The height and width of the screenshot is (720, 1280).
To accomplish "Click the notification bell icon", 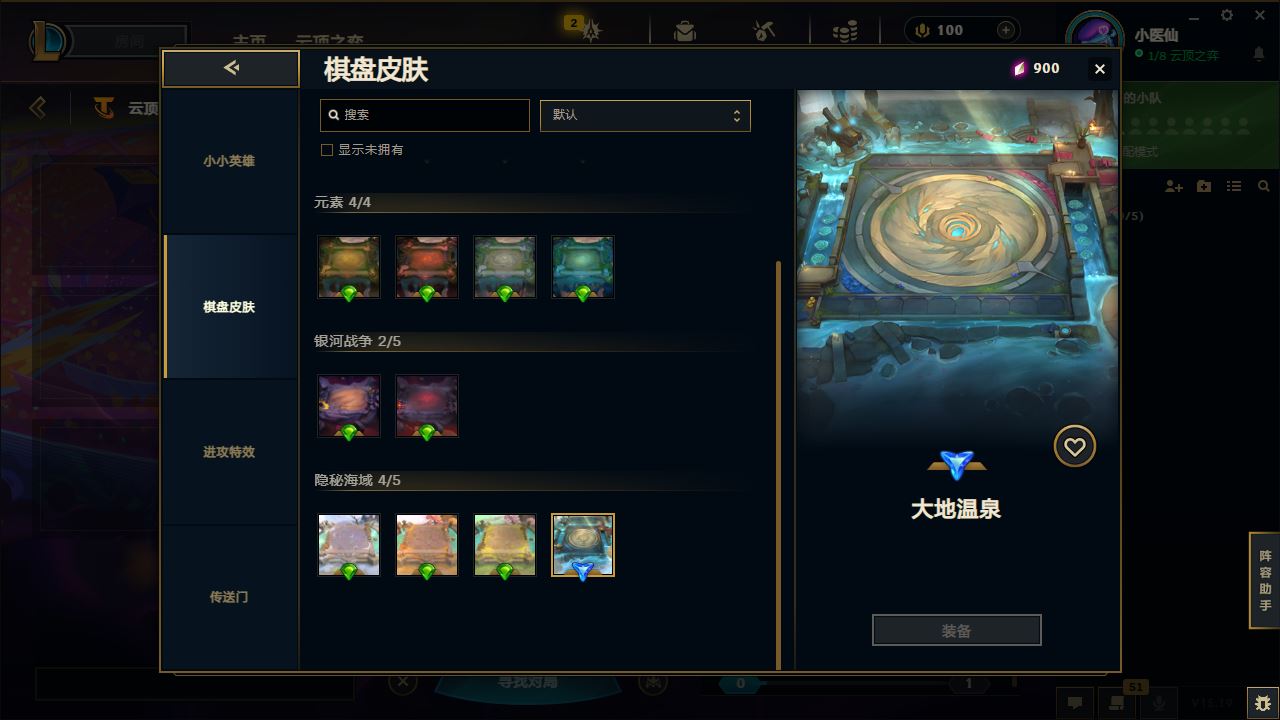I will click(x=1259, y=55).
